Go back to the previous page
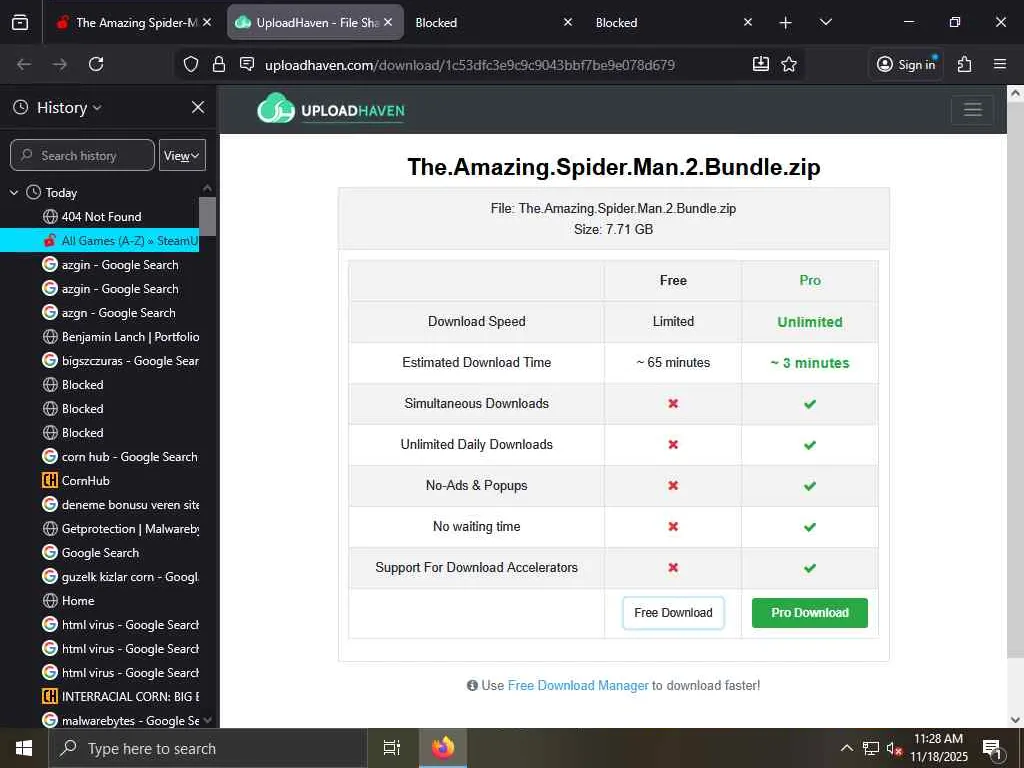Viewport: 1024px width, 768px height. point(24,64)
